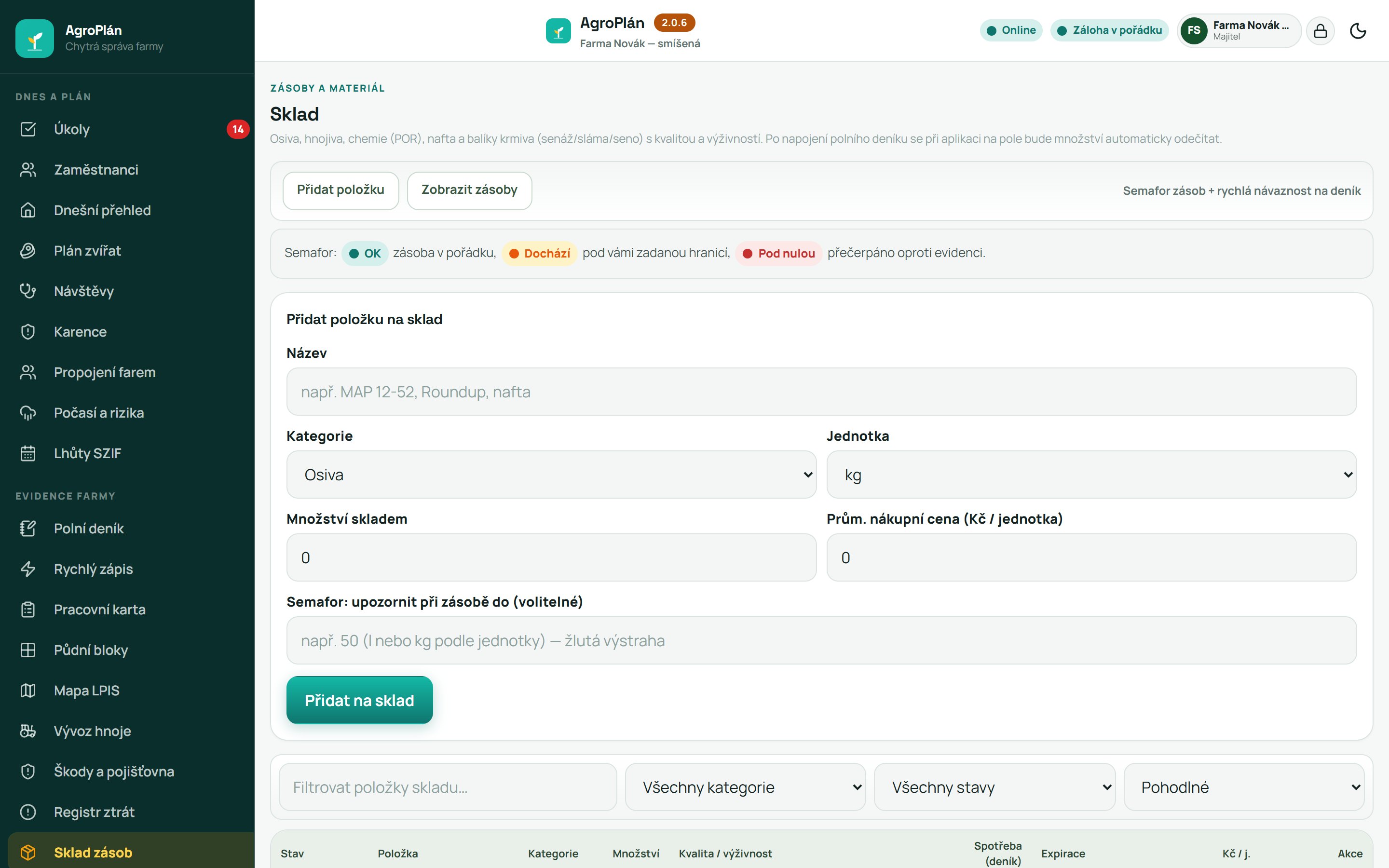The height and width of the screenshot is (868, 1389).
Task: Open the Jednotka dropdown showing kg
Action: [x=1091, y=475]
